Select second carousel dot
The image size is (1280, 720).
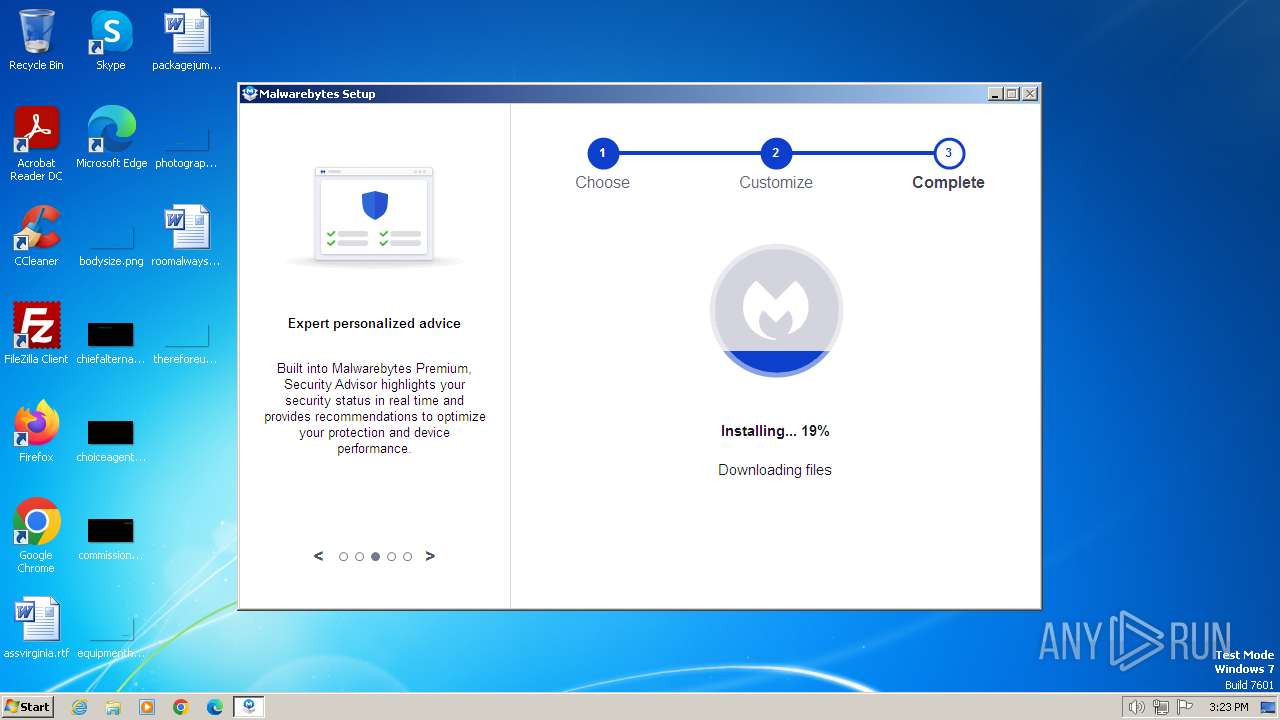point(359,557)
